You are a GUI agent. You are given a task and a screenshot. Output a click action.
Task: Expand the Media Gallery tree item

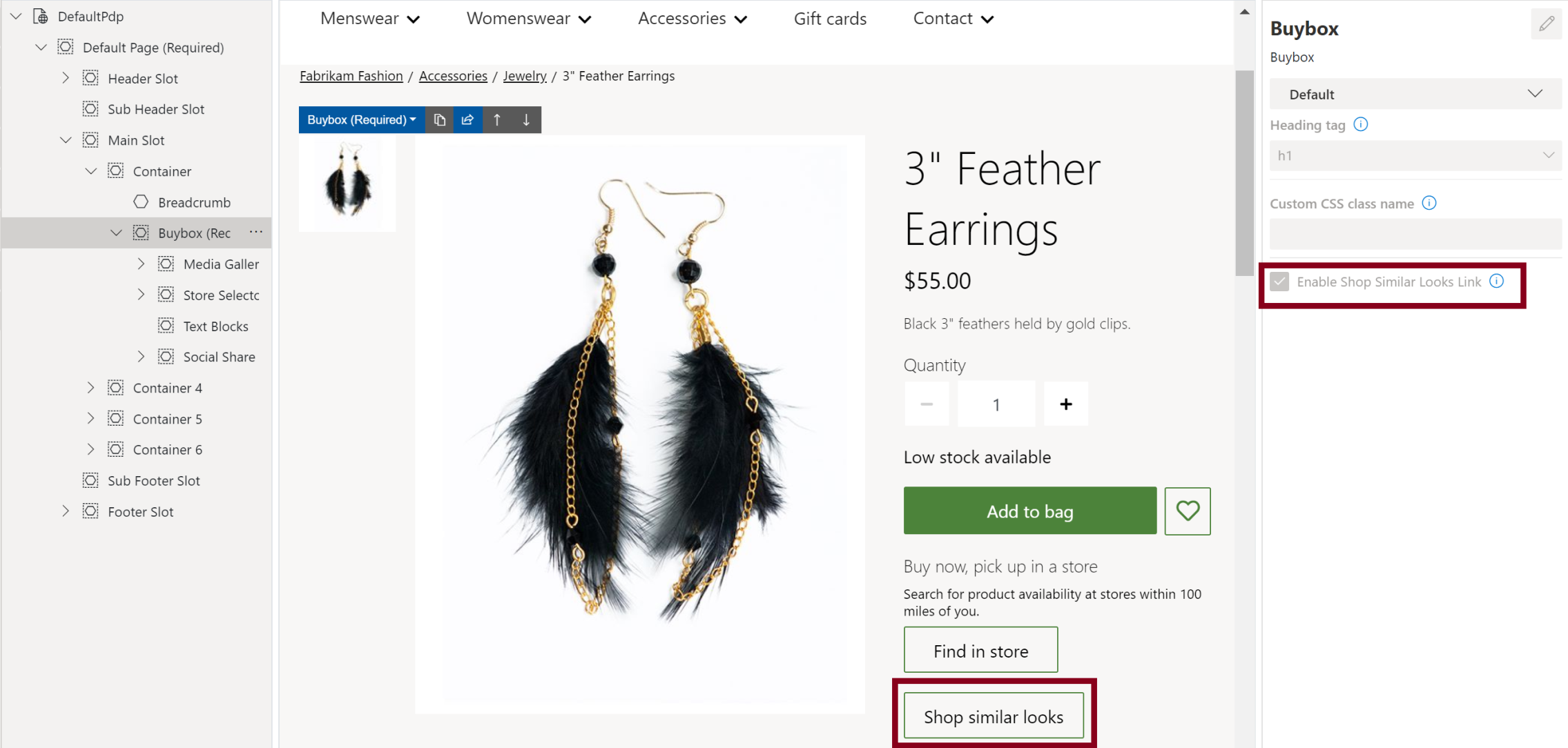pyautogui.click(x=141, y=264)
